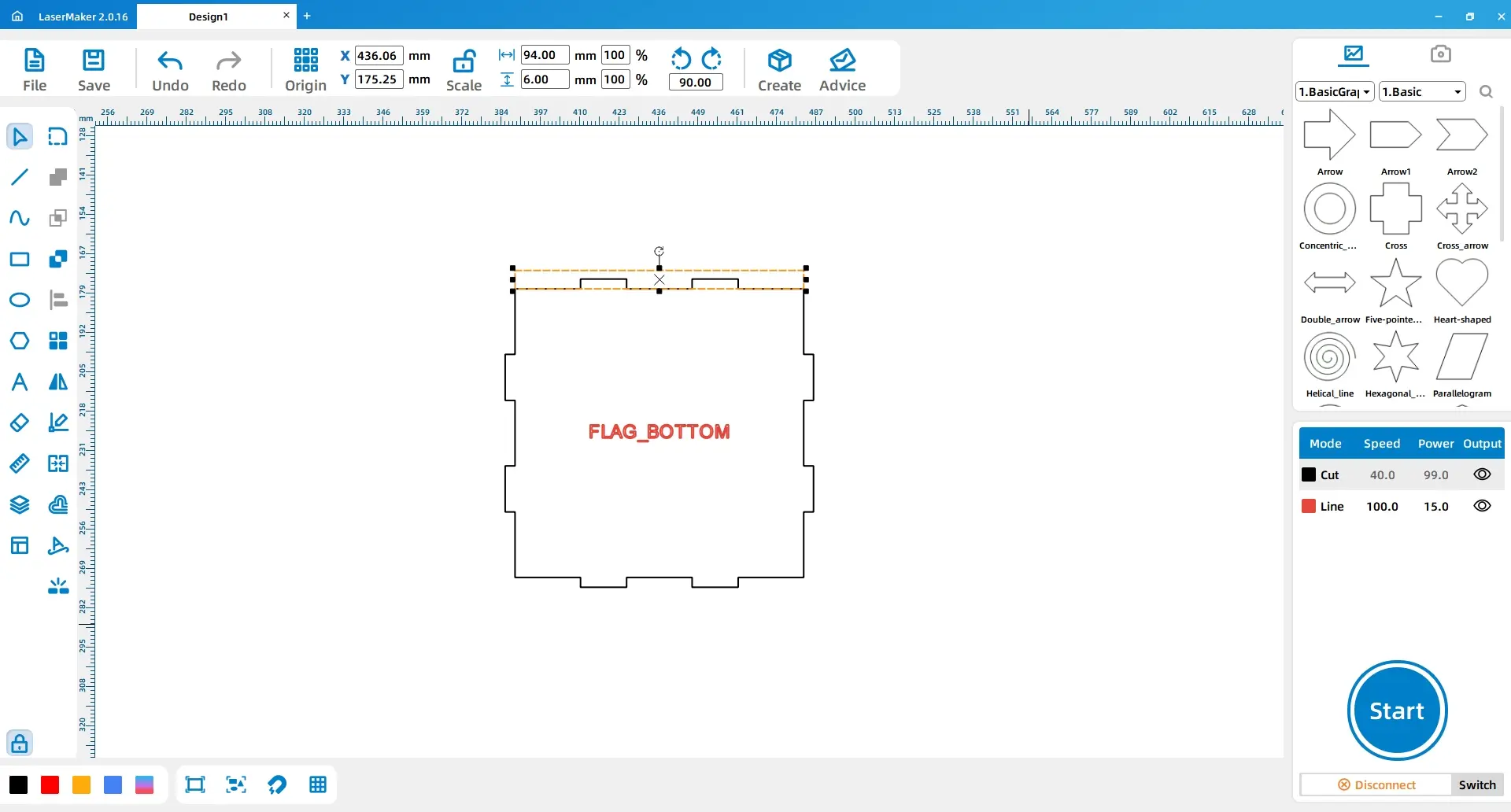This screenshot has width=1511, height=812.
Task: Select the Polygon hexagon tool
Action: [20, 341]
